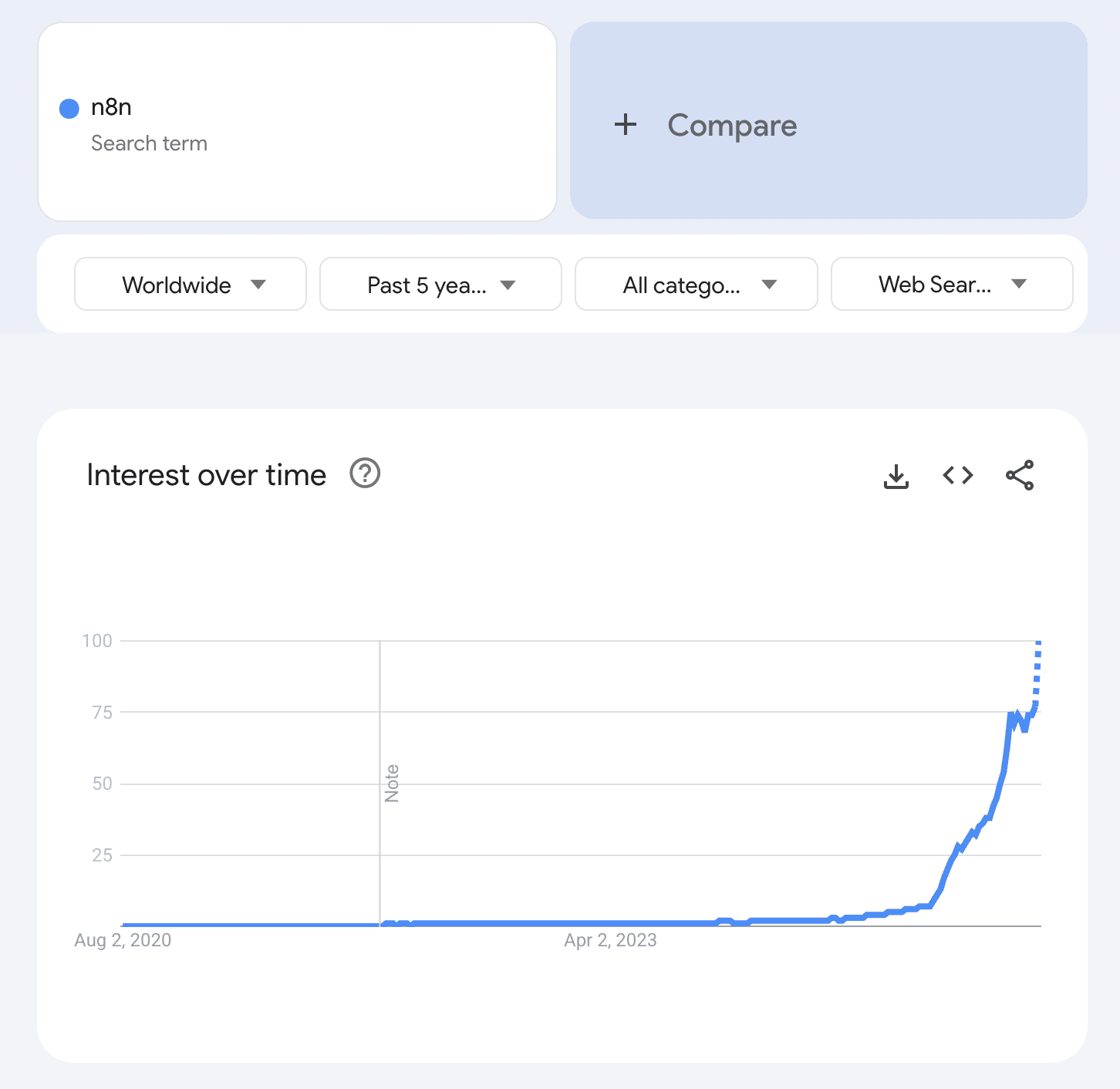Screen dimensions: 1120x1089
Task: Click the Interest over time heading
Action: pos(207,475)
